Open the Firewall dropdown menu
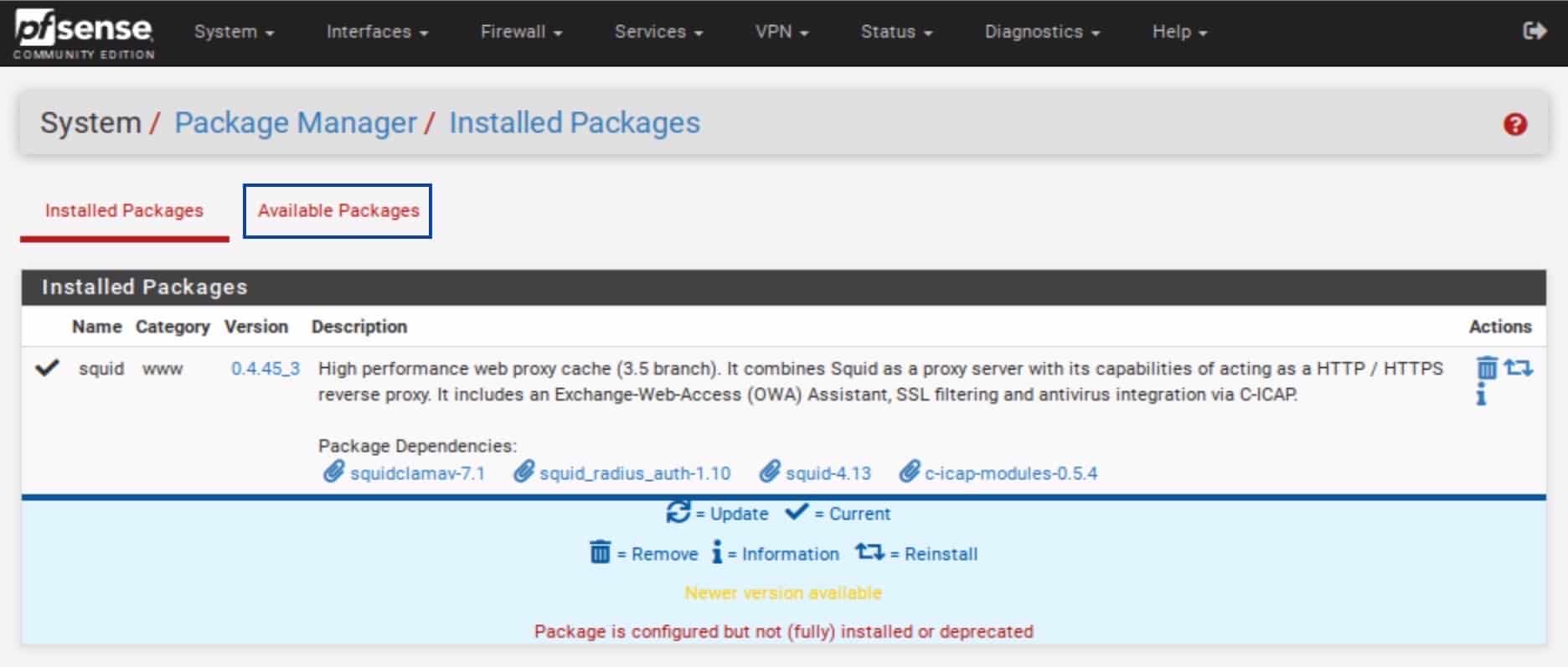This screenshot has width=1568, height=667. pyautogui.click(x=521, y=32)
